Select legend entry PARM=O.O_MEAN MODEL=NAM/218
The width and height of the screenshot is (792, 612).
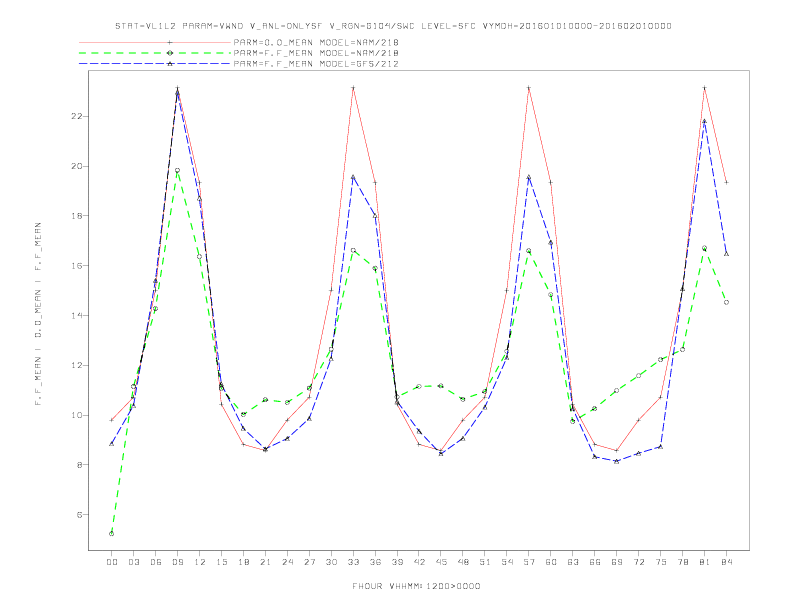[316, 42]
